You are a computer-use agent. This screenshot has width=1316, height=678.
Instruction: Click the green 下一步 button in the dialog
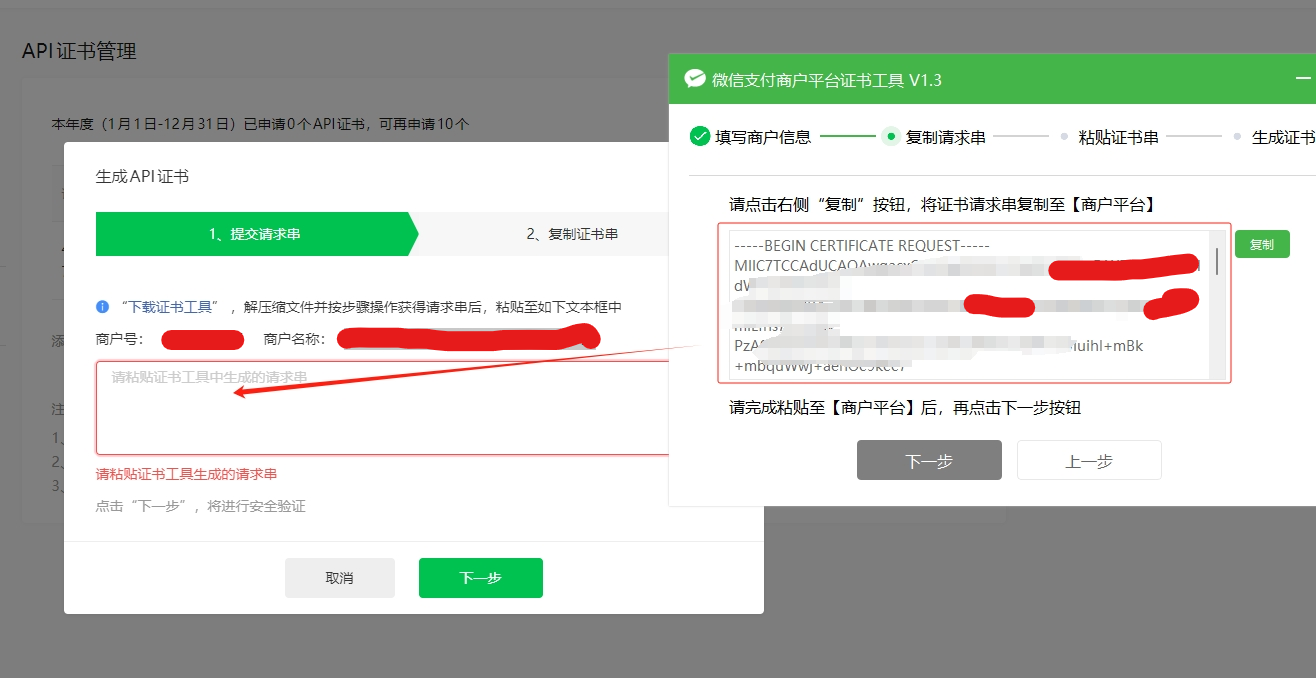[480, 578]
